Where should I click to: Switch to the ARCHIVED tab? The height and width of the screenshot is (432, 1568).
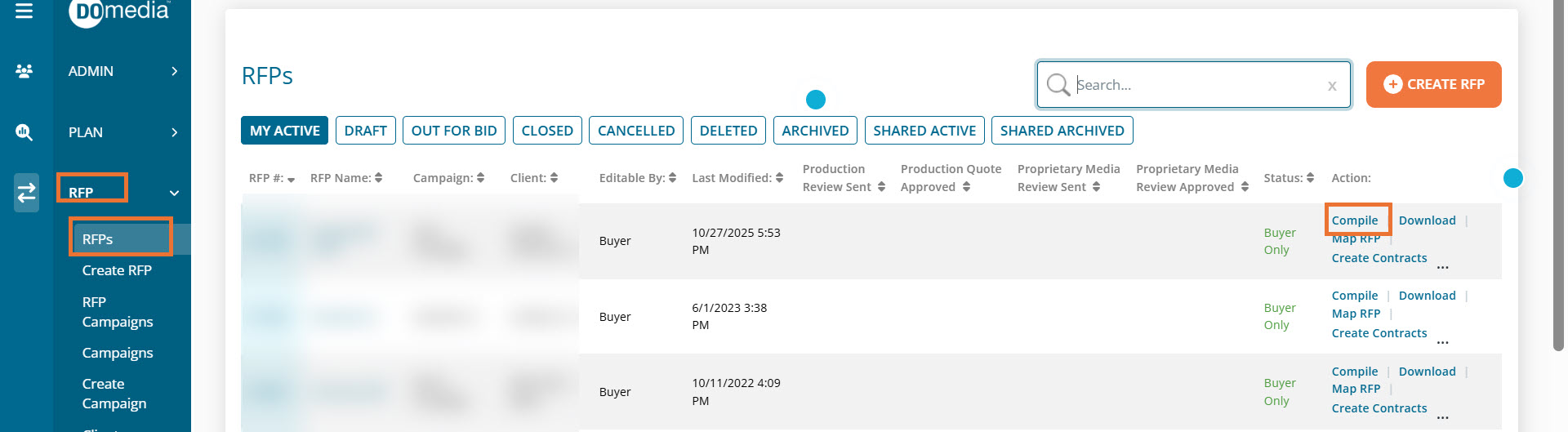click(814, 131)
